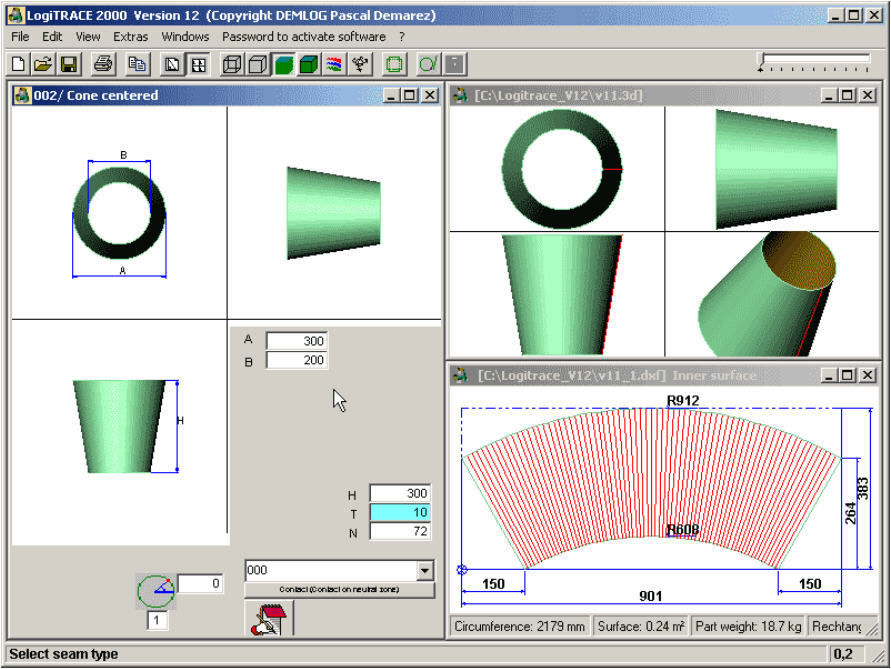The image size is (891, 669).
Task: Open a file with the folder icon
Action: [43, 64]
